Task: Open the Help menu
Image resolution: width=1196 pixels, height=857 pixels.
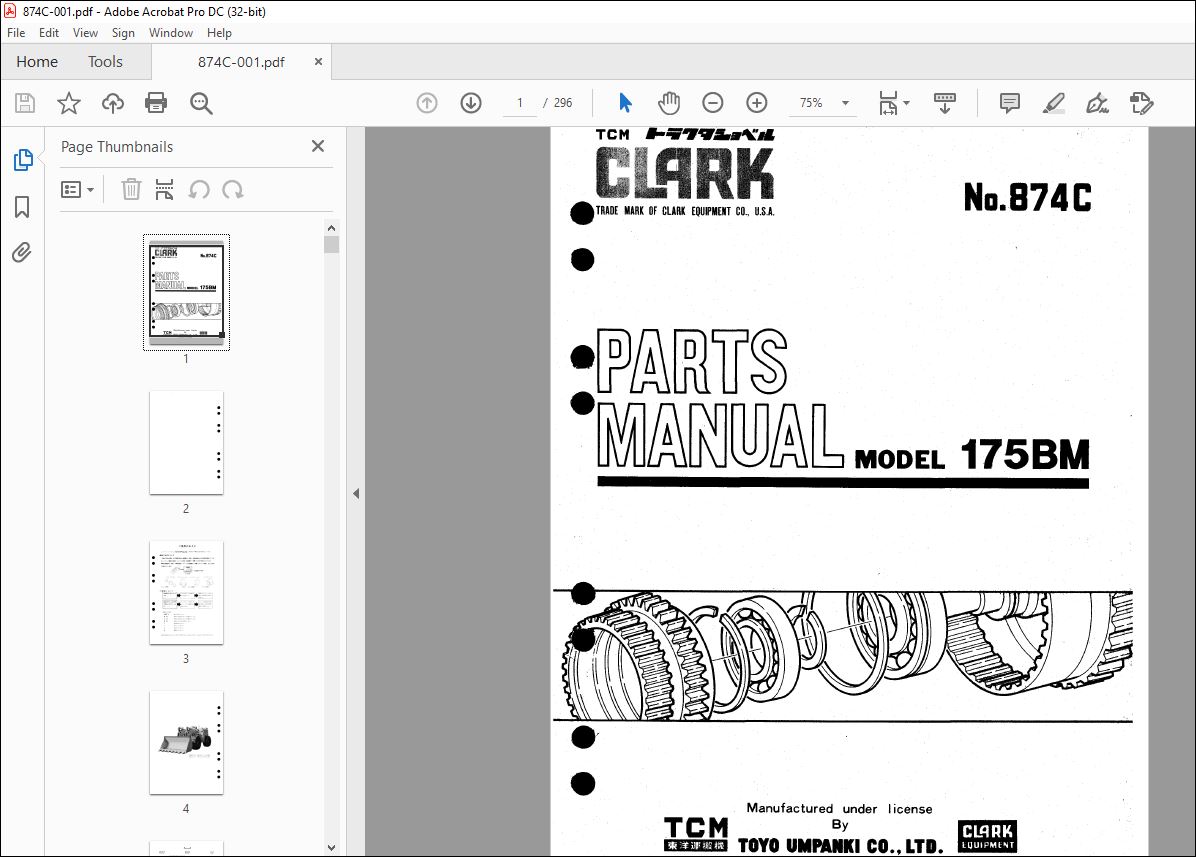Action: click(219, 33)
